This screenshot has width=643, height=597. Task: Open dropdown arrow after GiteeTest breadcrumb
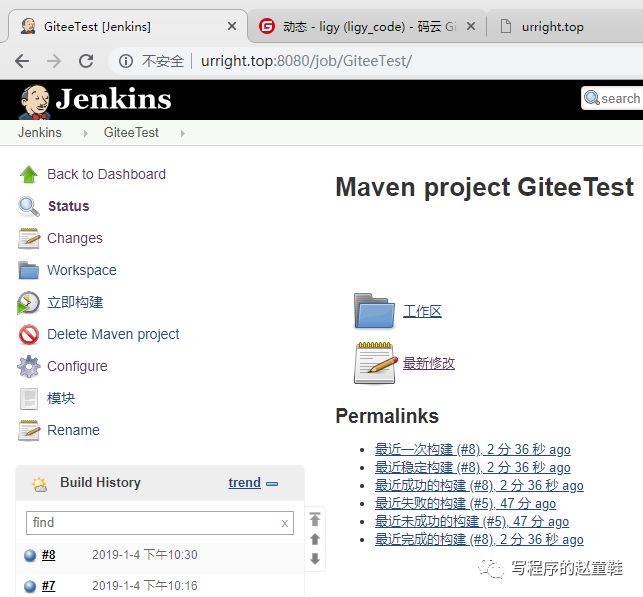[x=183, y=133]
